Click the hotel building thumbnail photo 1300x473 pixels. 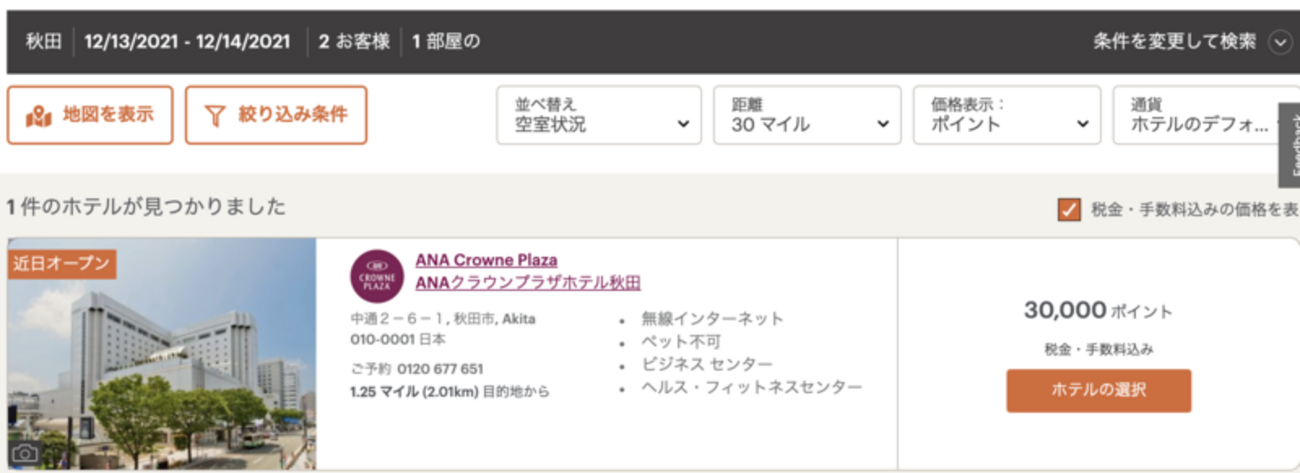tap(161, 370)
